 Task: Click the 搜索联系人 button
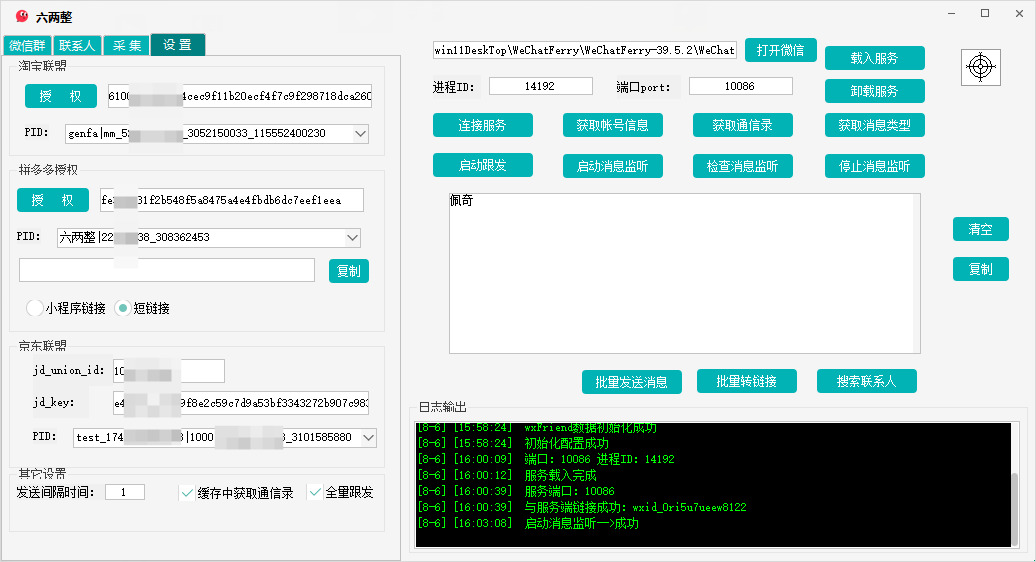pos(867,381)
